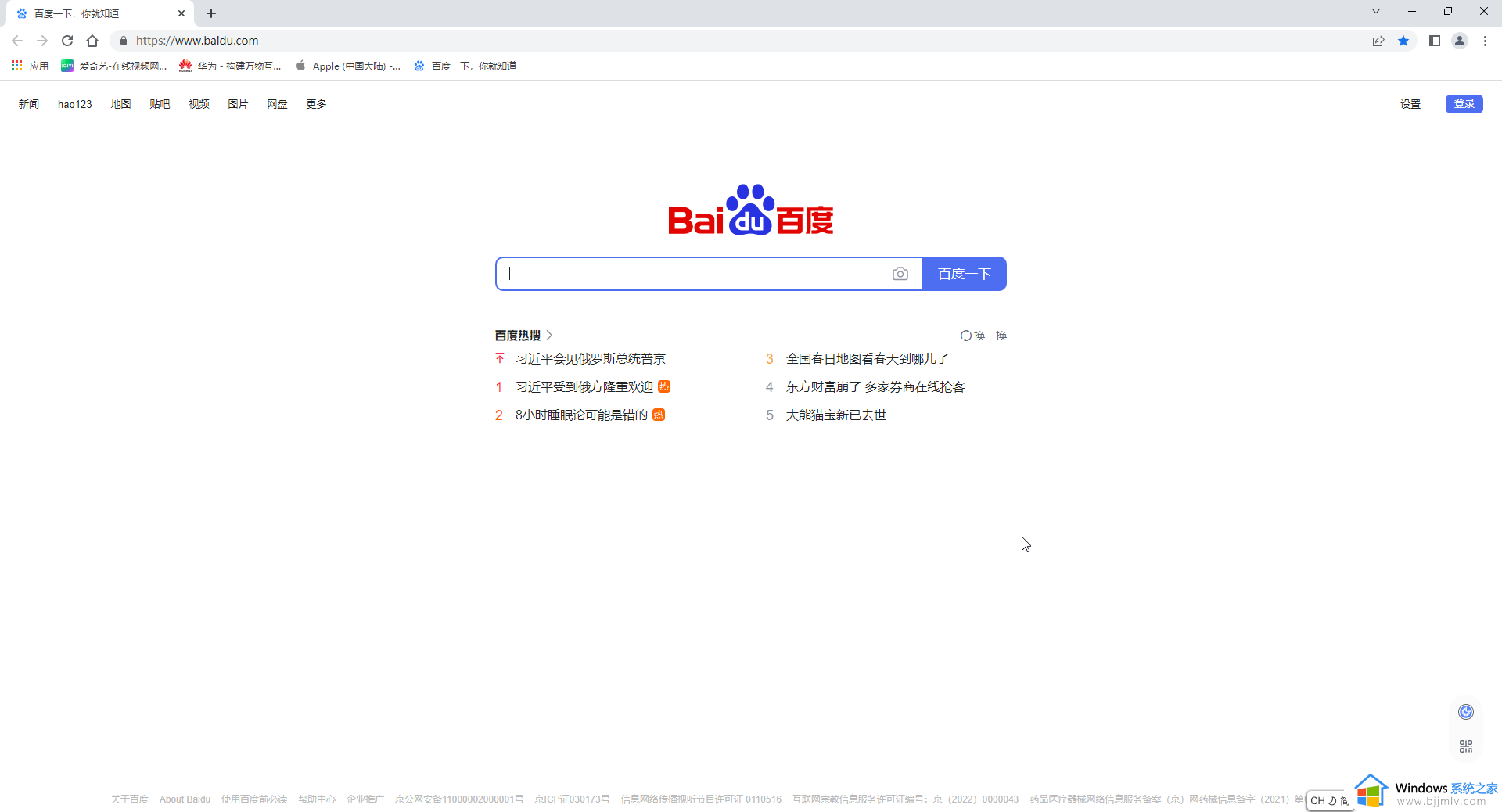Open 大熊猫宝新已去世 hot search
1502x812 pixels.
(836, 415)
